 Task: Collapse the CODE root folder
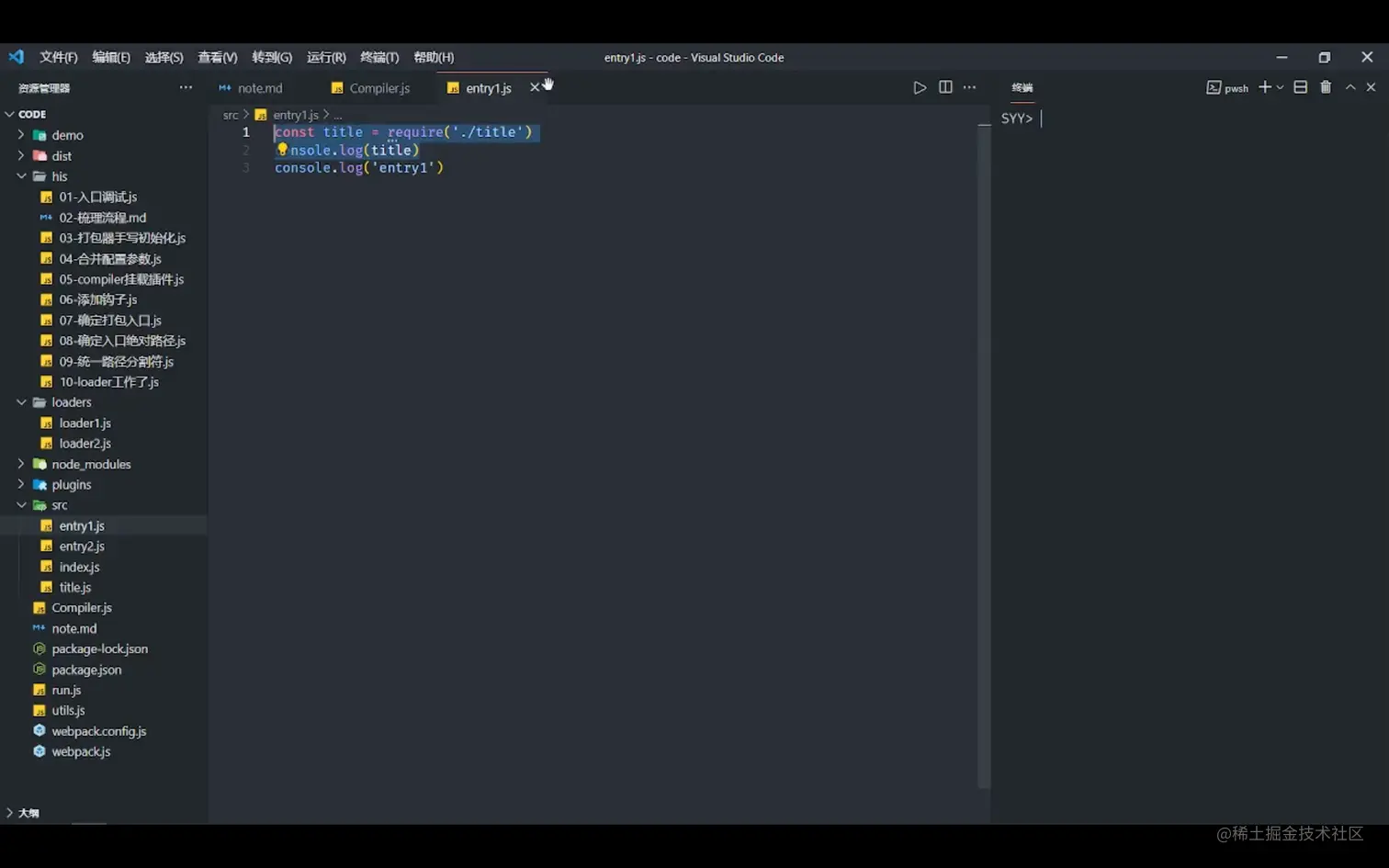(x=10, y=114)
